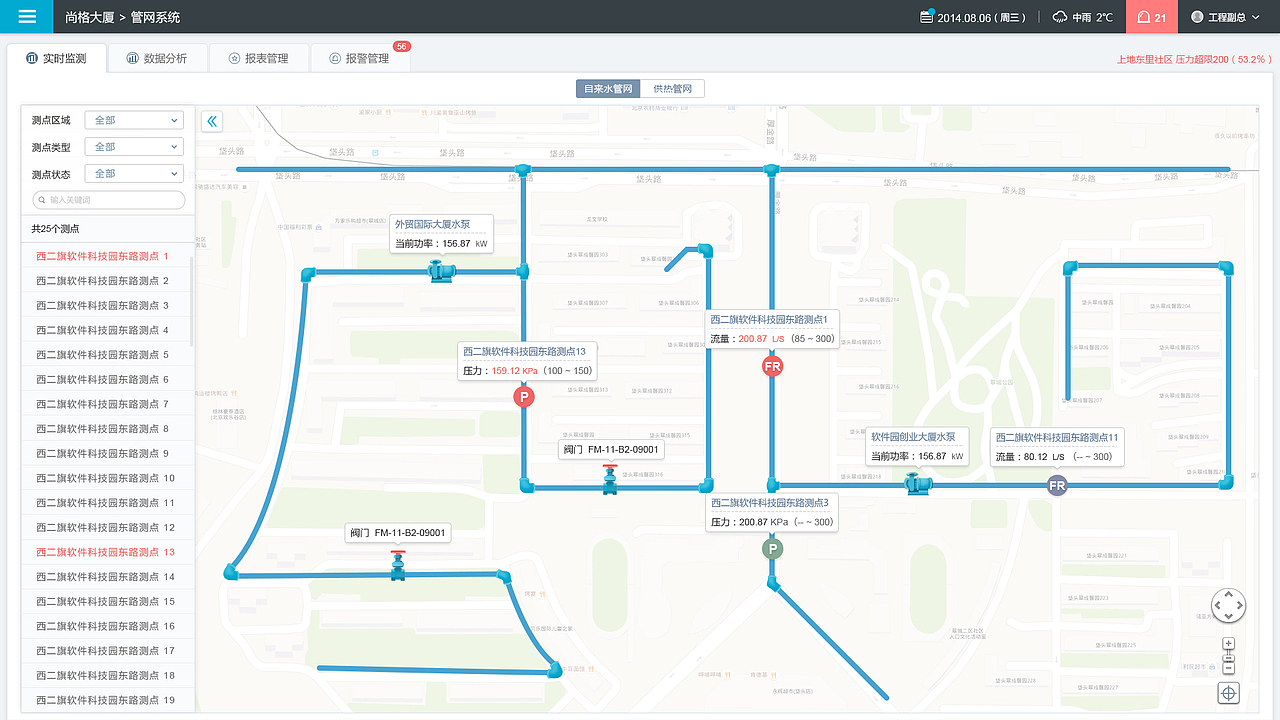The height and width of the screenshot is (720, 1280).
Task: Switch to 自来水管网 network view
Action: (x=608, y=89)
